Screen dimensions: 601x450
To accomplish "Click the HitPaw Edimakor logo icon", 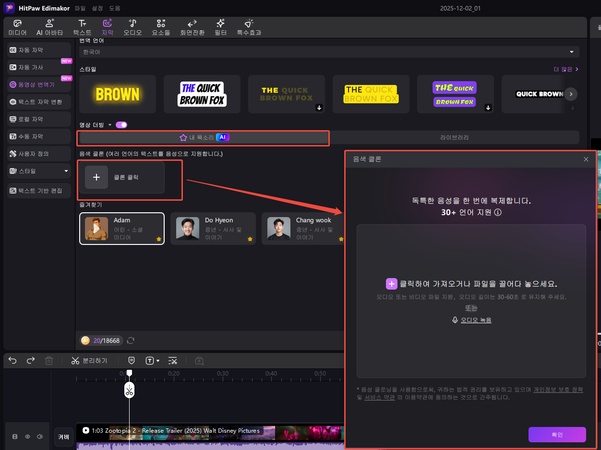I will 9,8.
